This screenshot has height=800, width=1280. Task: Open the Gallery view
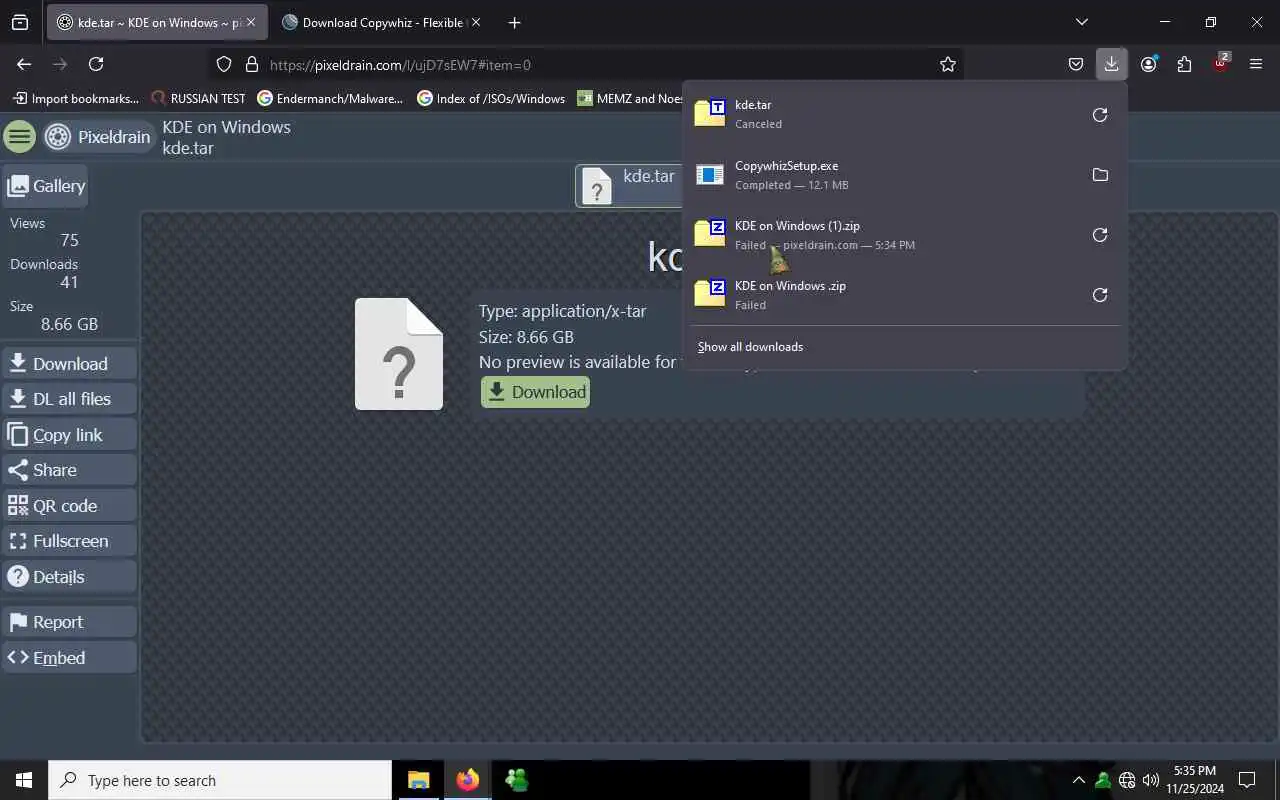(x=46, y=186)
